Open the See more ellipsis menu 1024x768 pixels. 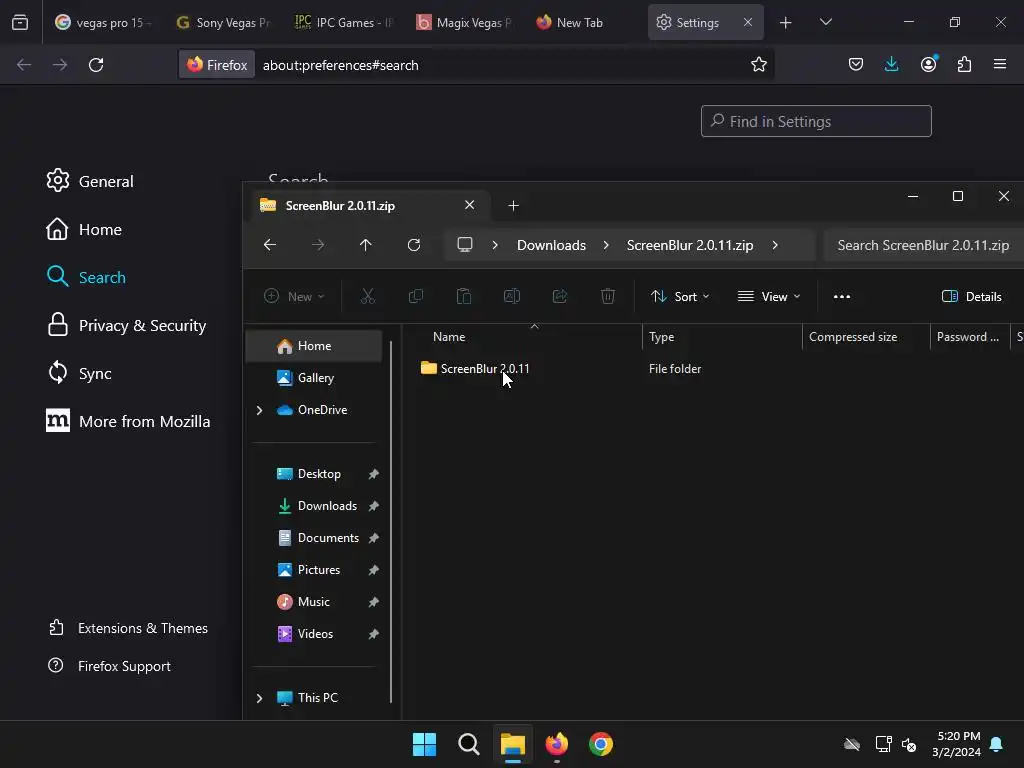click(842, 296)
